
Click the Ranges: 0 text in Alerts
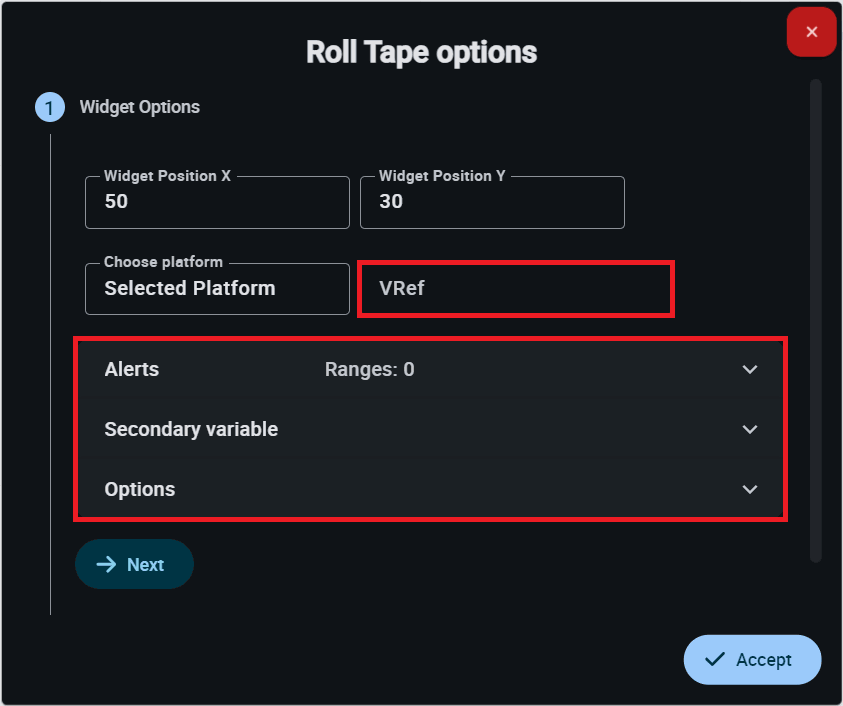[x=370, y=369]
